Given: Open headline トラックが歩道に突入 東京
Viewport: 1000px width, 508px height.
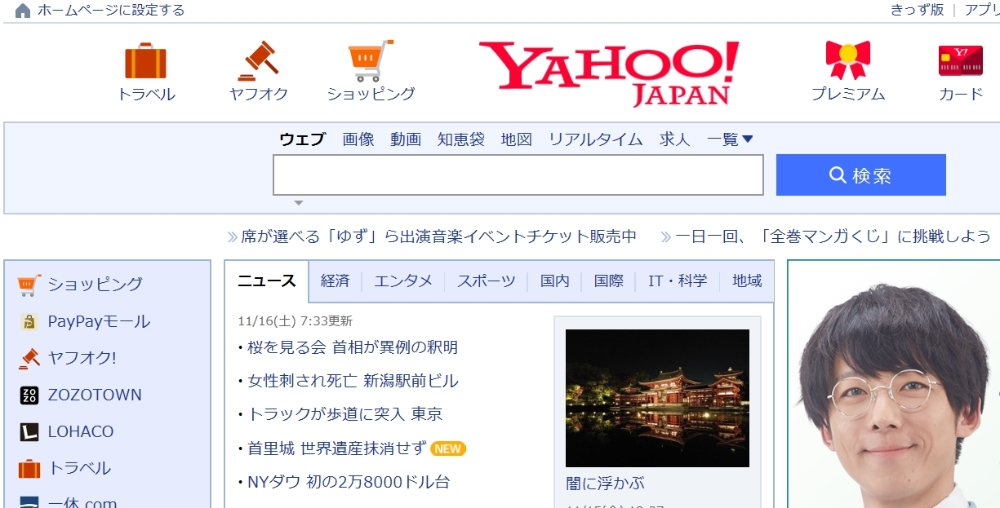Looking at the screenshot, I should point(344,414).
